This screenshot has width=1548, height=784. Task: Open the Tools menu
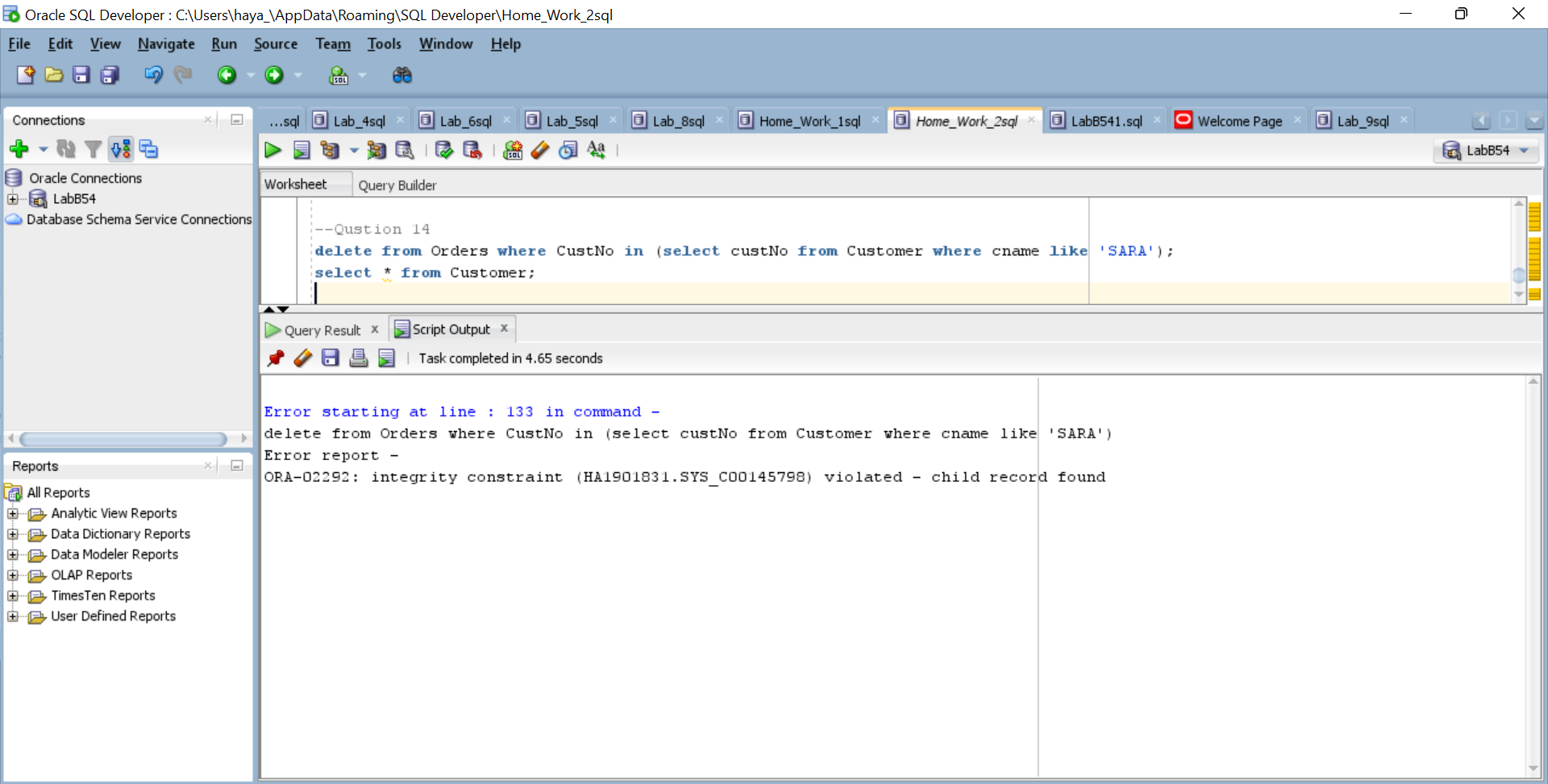tap(384, 44)
